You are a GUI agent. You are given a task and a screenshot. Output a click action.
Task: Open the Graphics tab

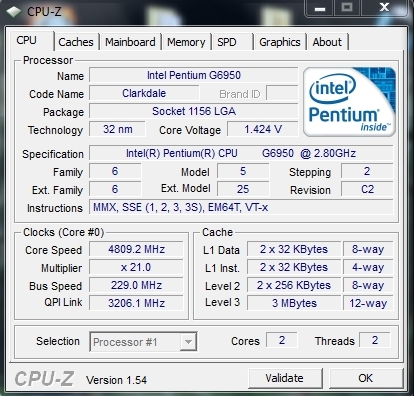pyautogui.click(x=280, y=42)
